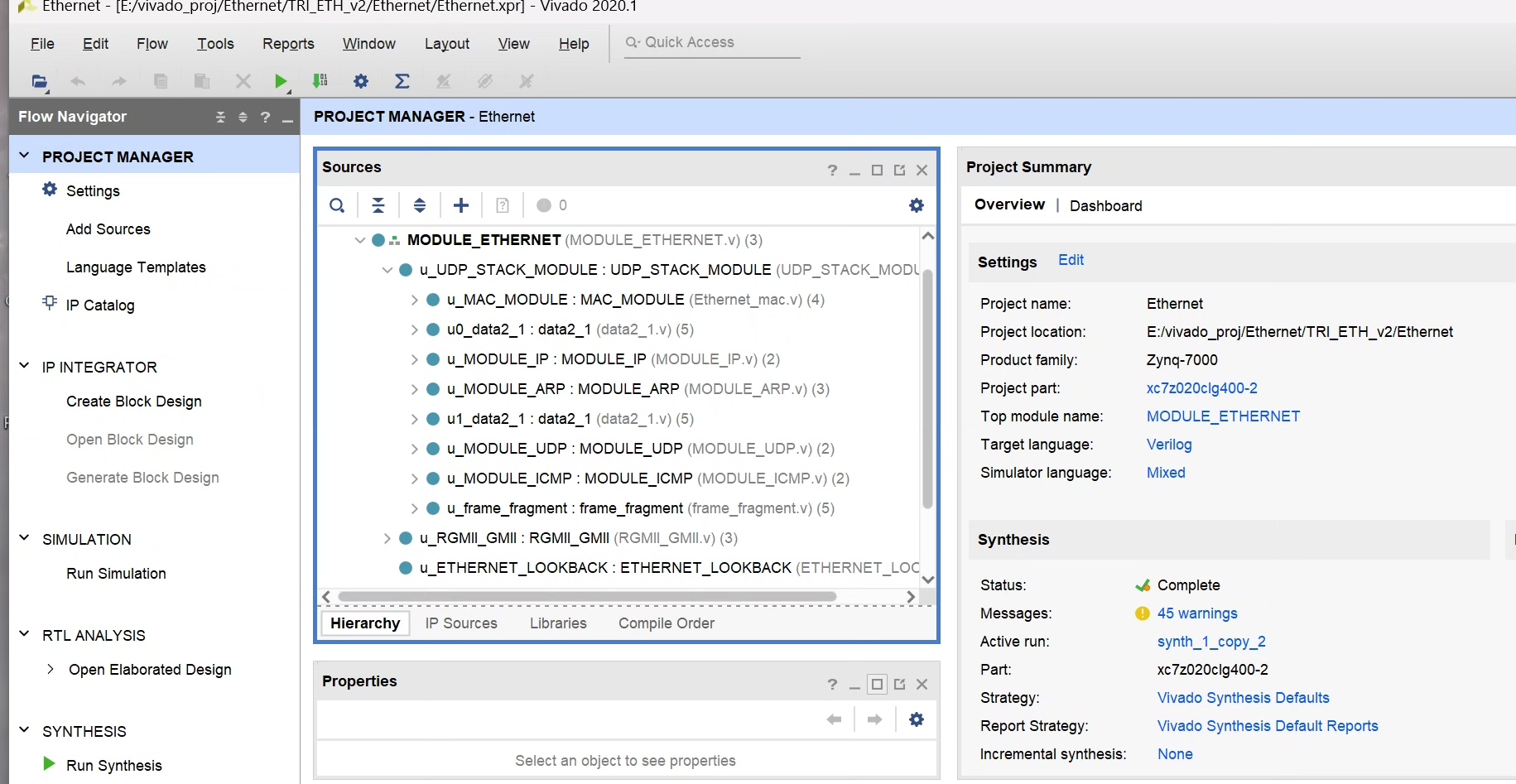Click the Delete X toolbar icon
Image resolution: width=1516 pixels, height=784 pixels.
[x=243, y=81]
